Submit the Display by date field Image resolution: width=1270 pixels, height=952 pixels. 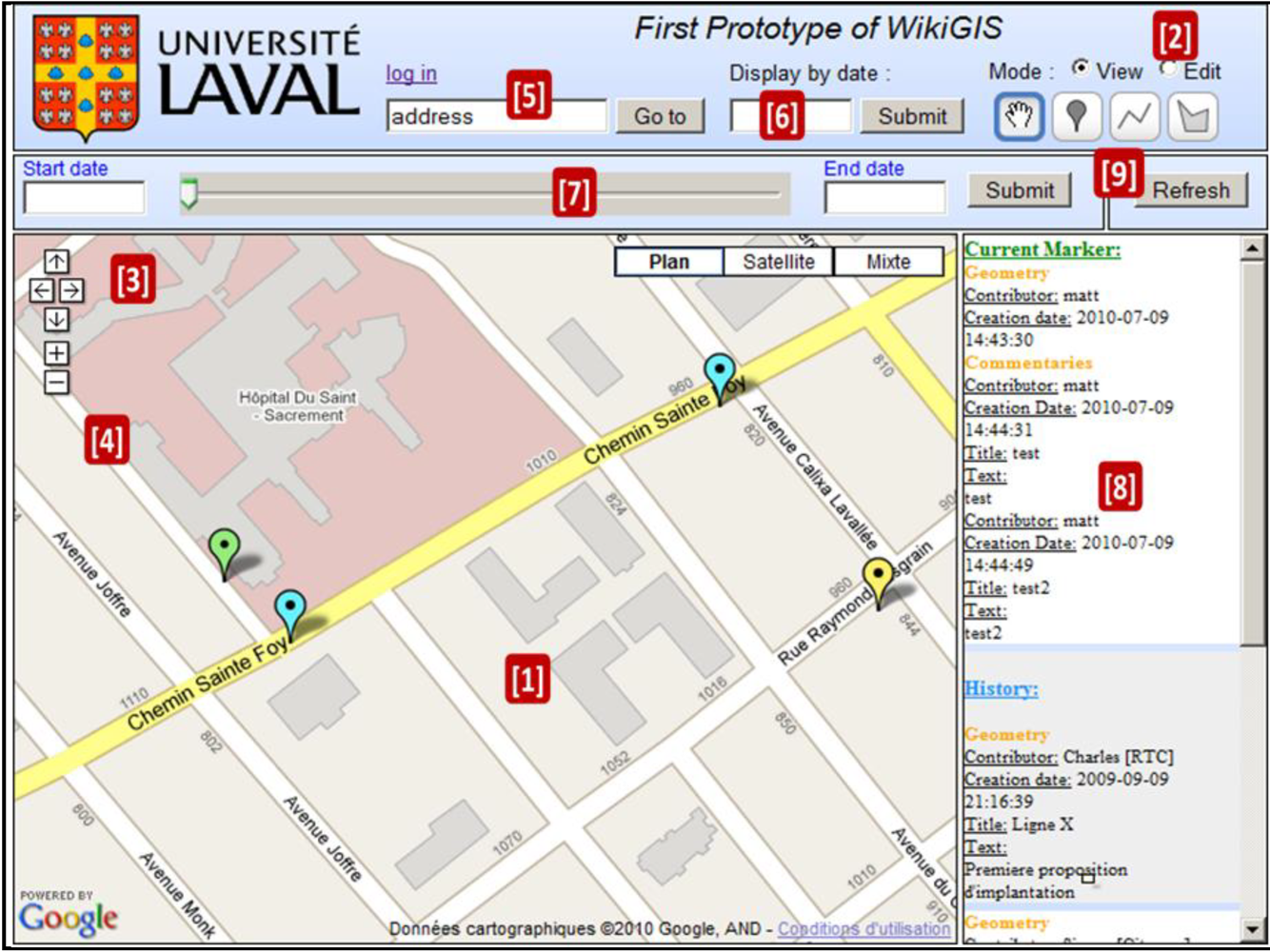pyautogui.click(x=912, y=116)
